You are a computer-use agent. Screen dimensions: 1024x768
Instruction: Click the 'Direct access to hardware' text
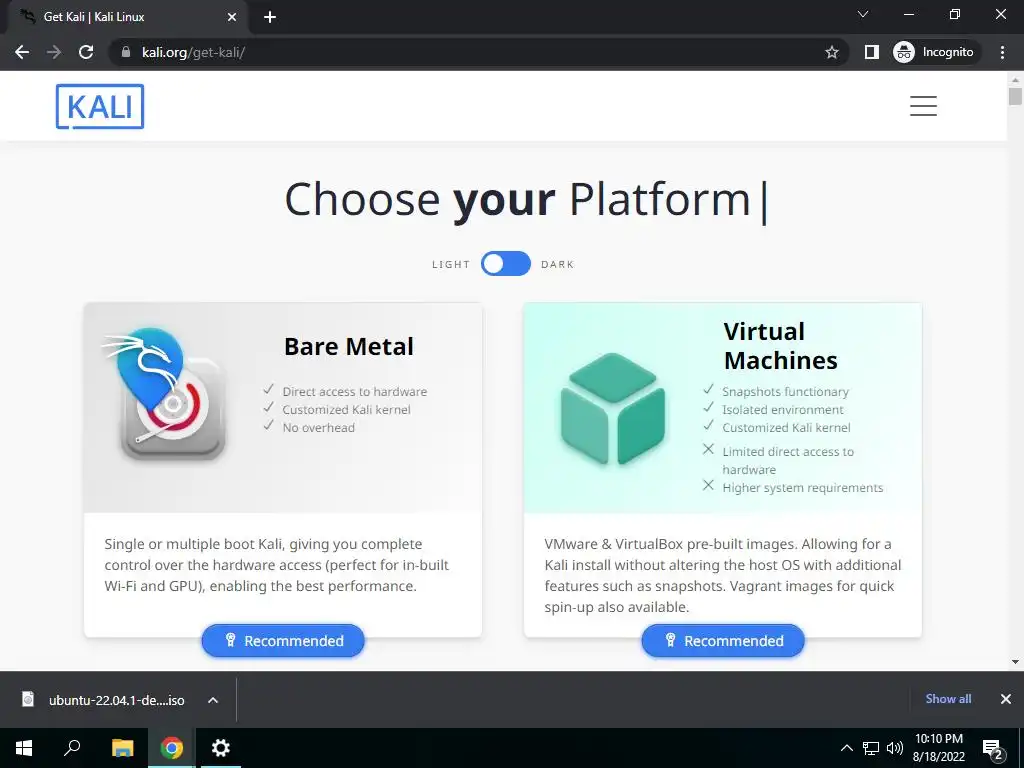[x=355, y=392]
